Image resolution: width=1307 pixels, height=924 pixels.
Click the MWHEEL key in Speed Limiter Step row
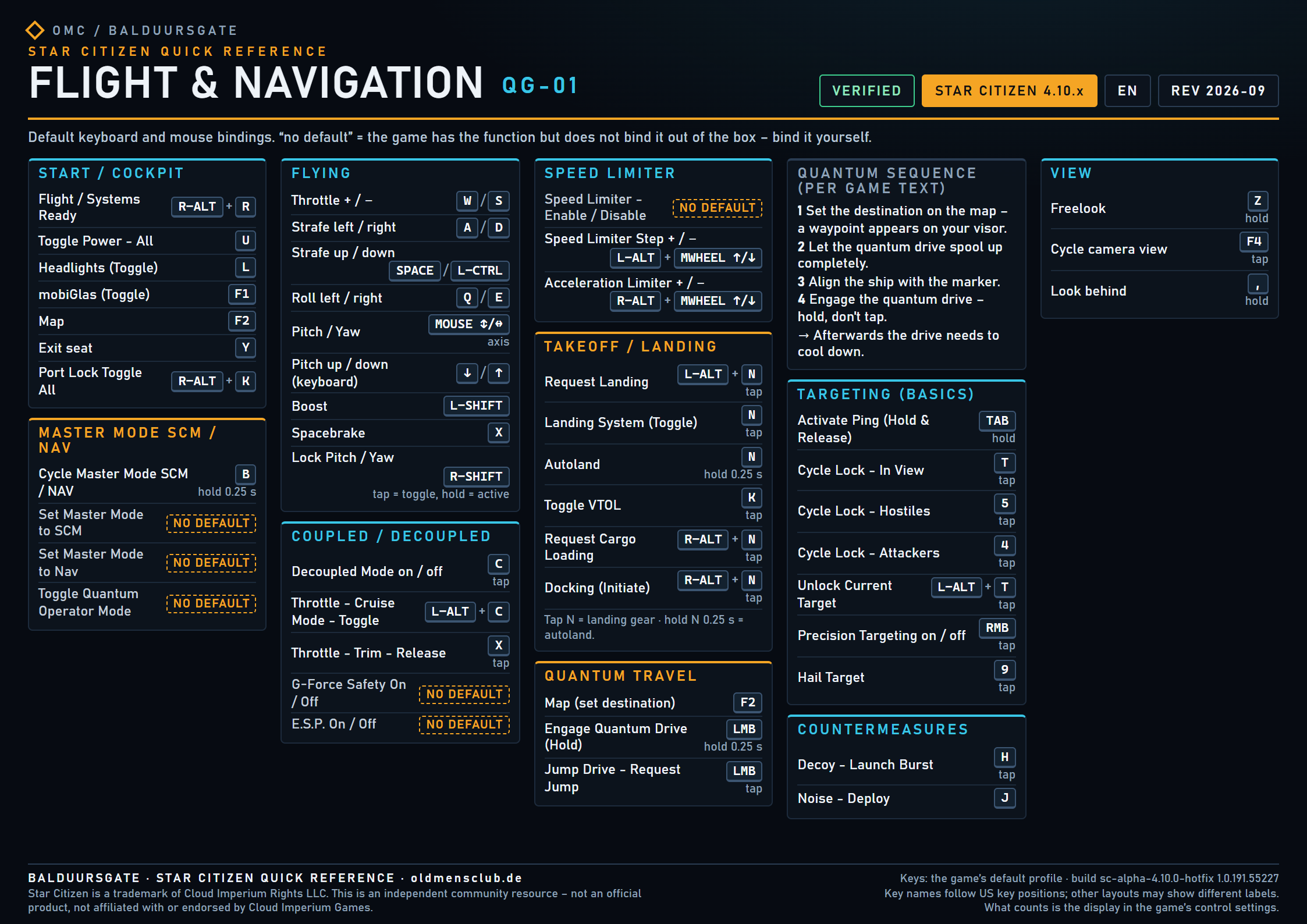click(718, 258)
